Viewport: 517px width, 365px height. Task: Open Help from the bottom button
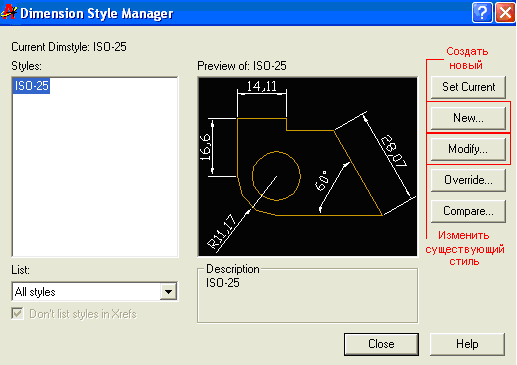[467, 344]
